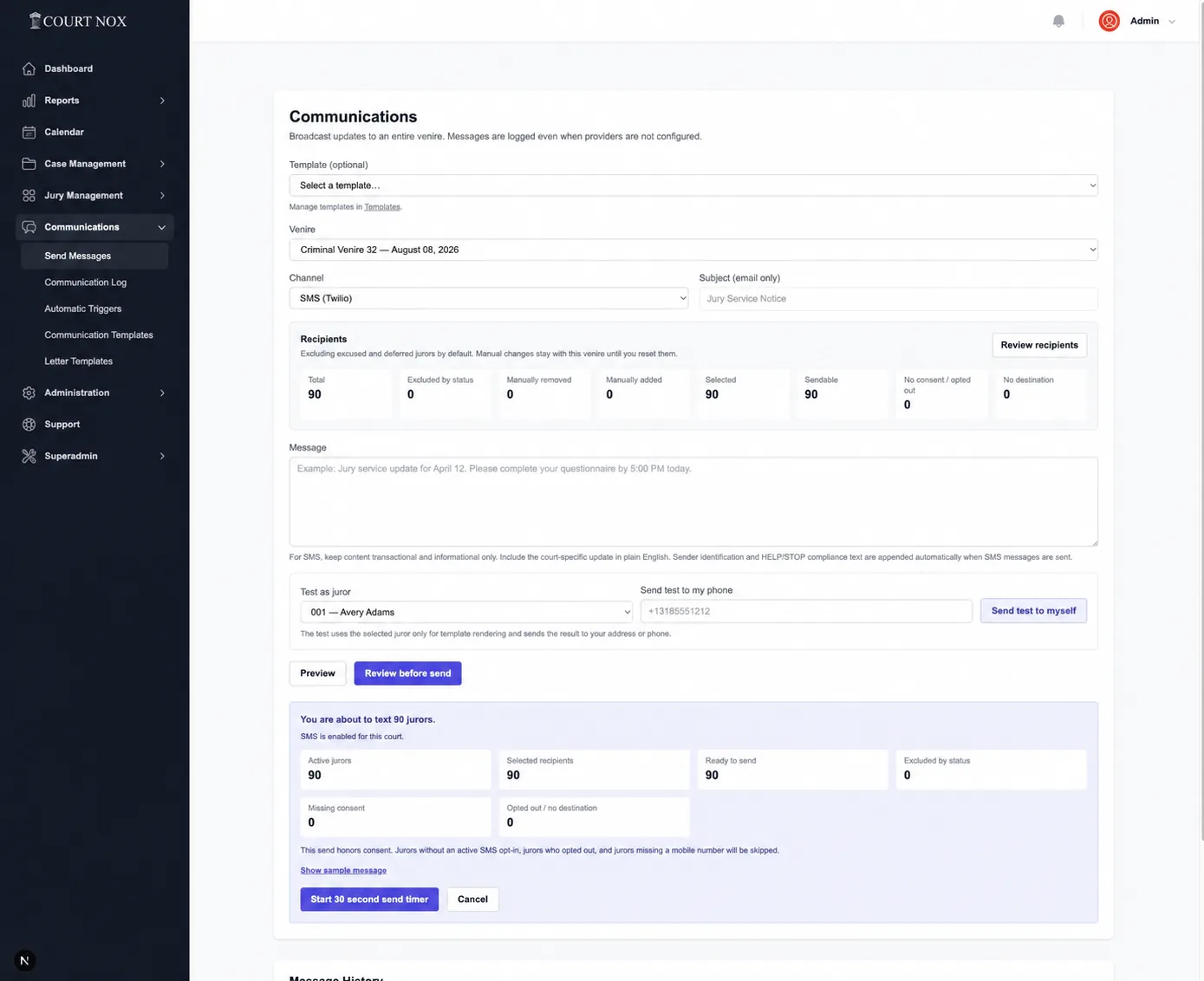Image resolution: width=1204 pixels, height=981 pixels.
Task: Click the page vertical scrollbar
Action: pos(1201,420)
